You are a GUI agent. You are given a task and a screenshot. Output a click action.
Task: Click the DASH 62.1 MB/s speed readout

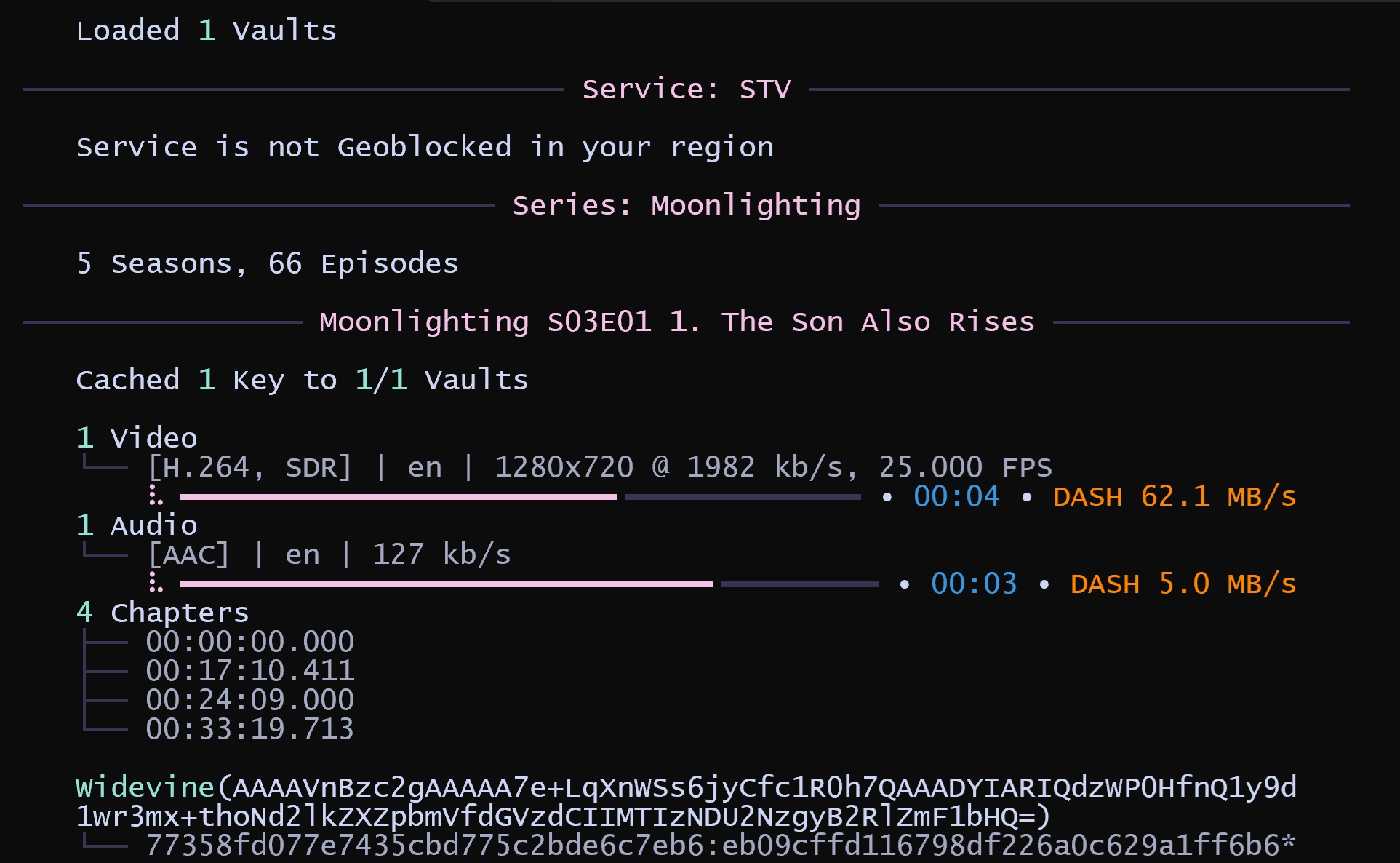(x=1174, y=497)
